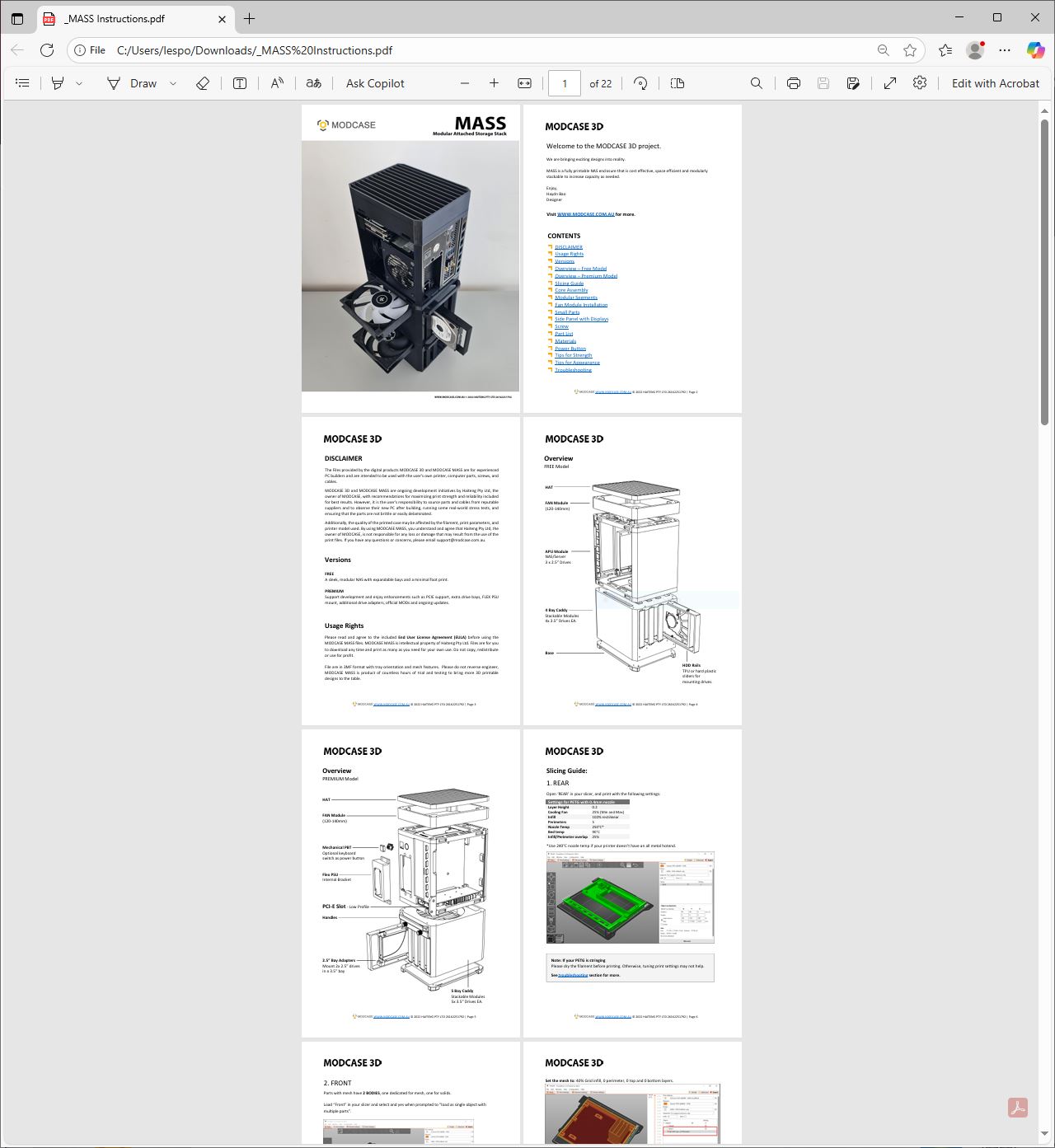
Task: Jump to Tips for Appearance
Action: [577, 363]
